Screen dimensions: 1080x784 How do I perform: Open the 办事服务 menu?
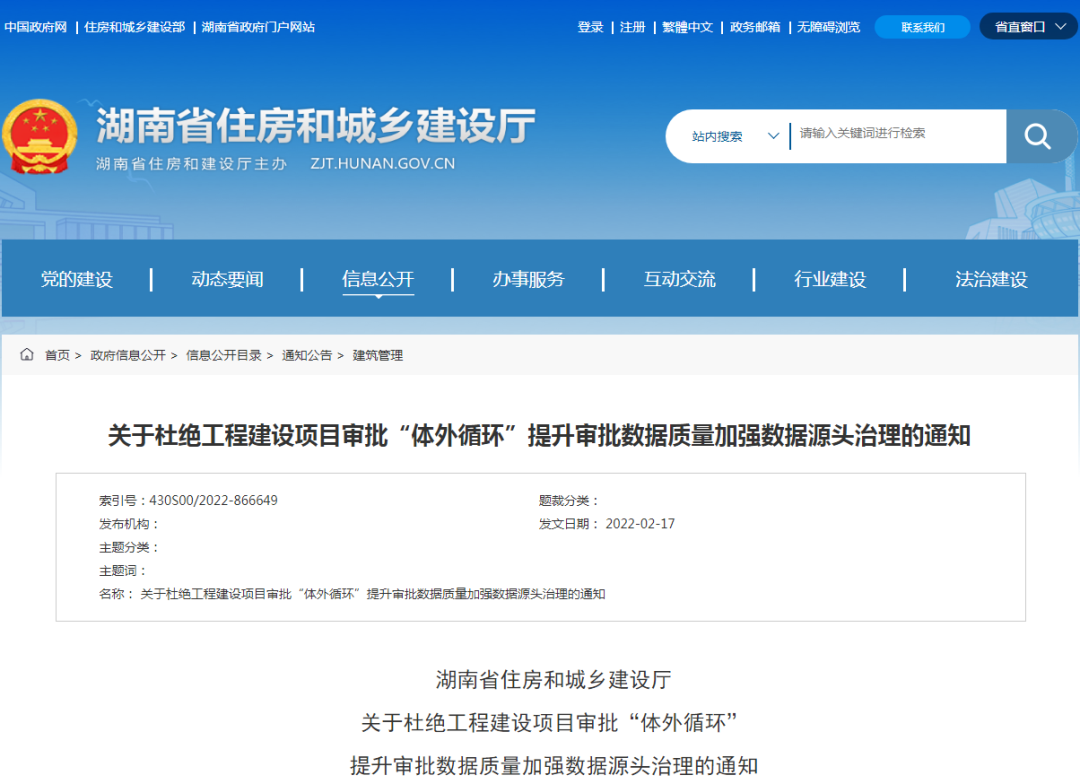(528, 279)
